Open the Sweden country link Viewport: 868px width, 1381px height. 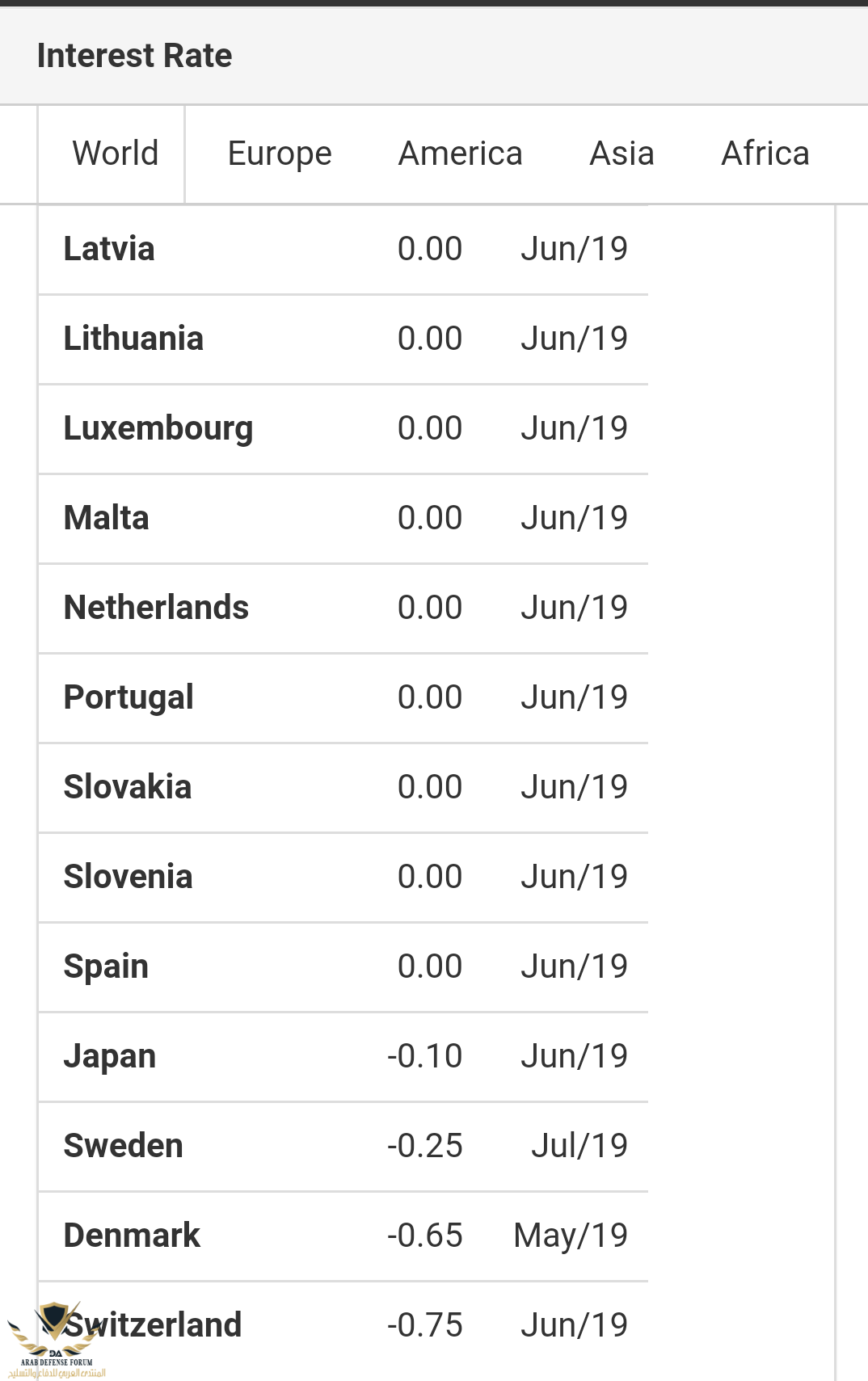coord(124,1146)
